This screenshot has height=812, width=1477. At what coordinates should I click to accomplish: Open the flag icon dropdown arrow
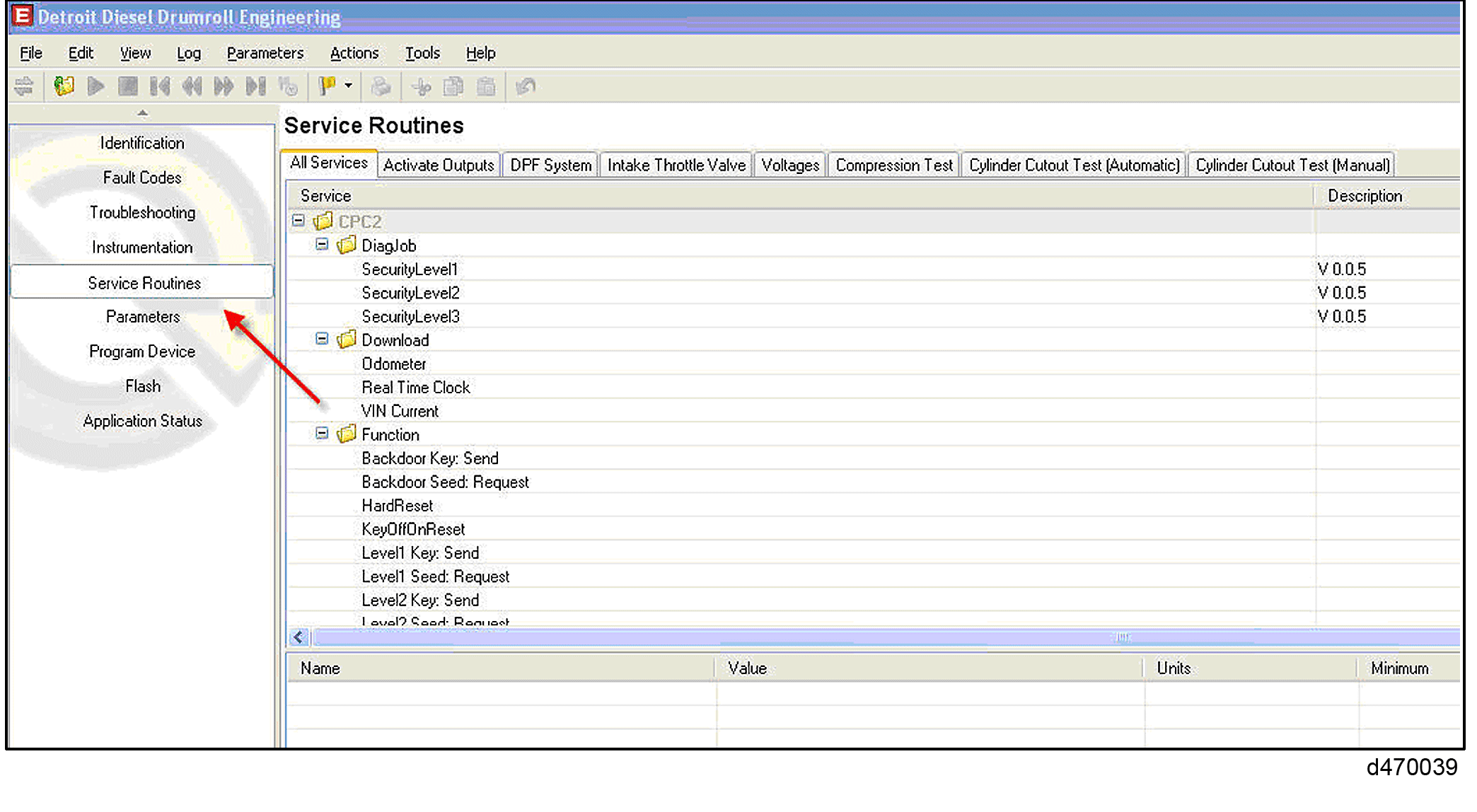tap(349, 86)
